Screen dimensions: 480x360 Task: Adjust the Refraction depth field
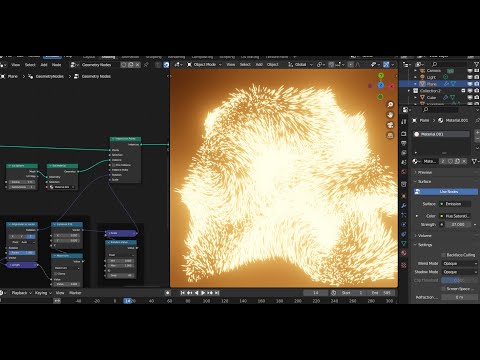click(x=460, y=297)
